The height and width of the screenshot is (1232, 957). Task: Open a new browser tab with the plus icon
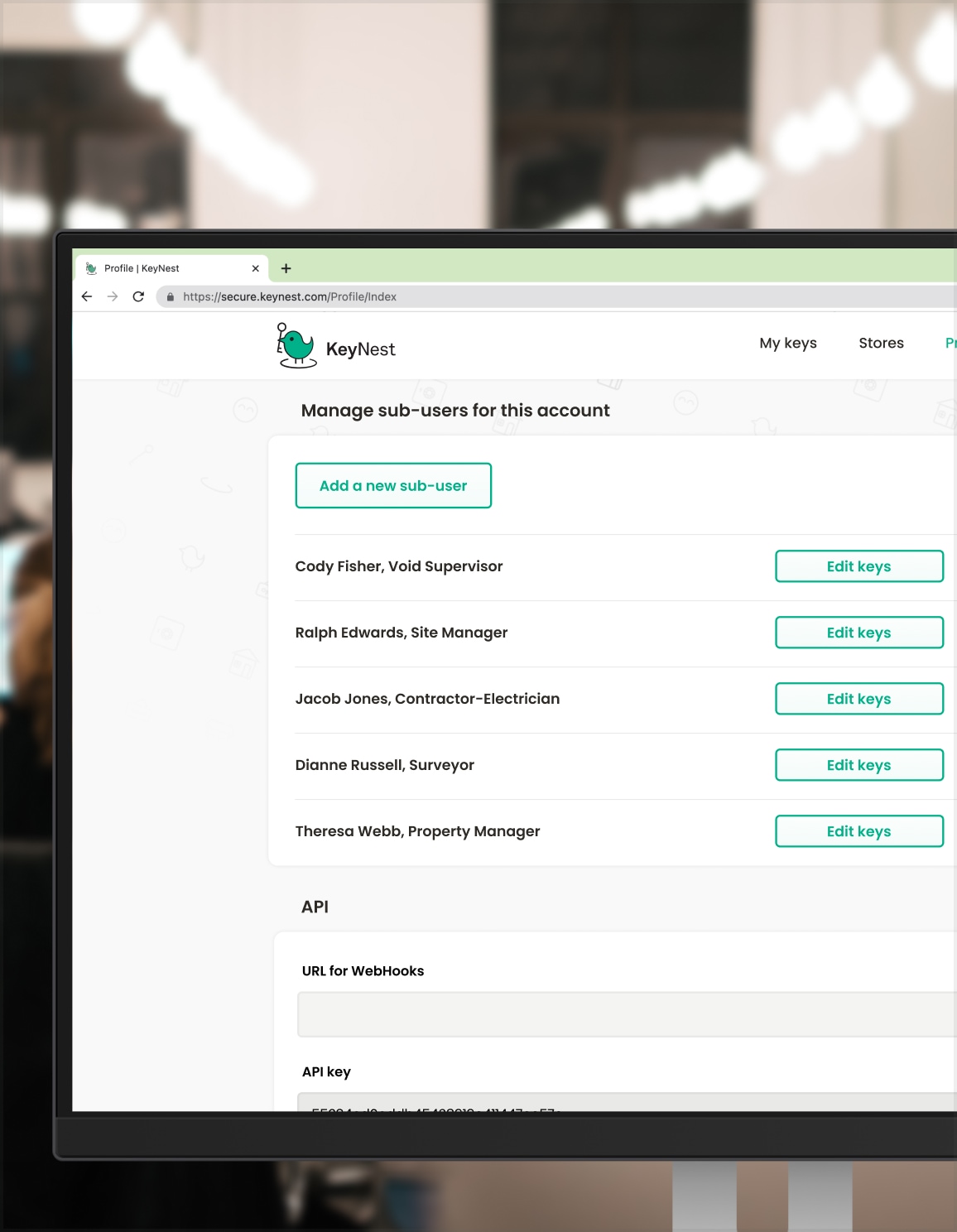tap(286, 268)
